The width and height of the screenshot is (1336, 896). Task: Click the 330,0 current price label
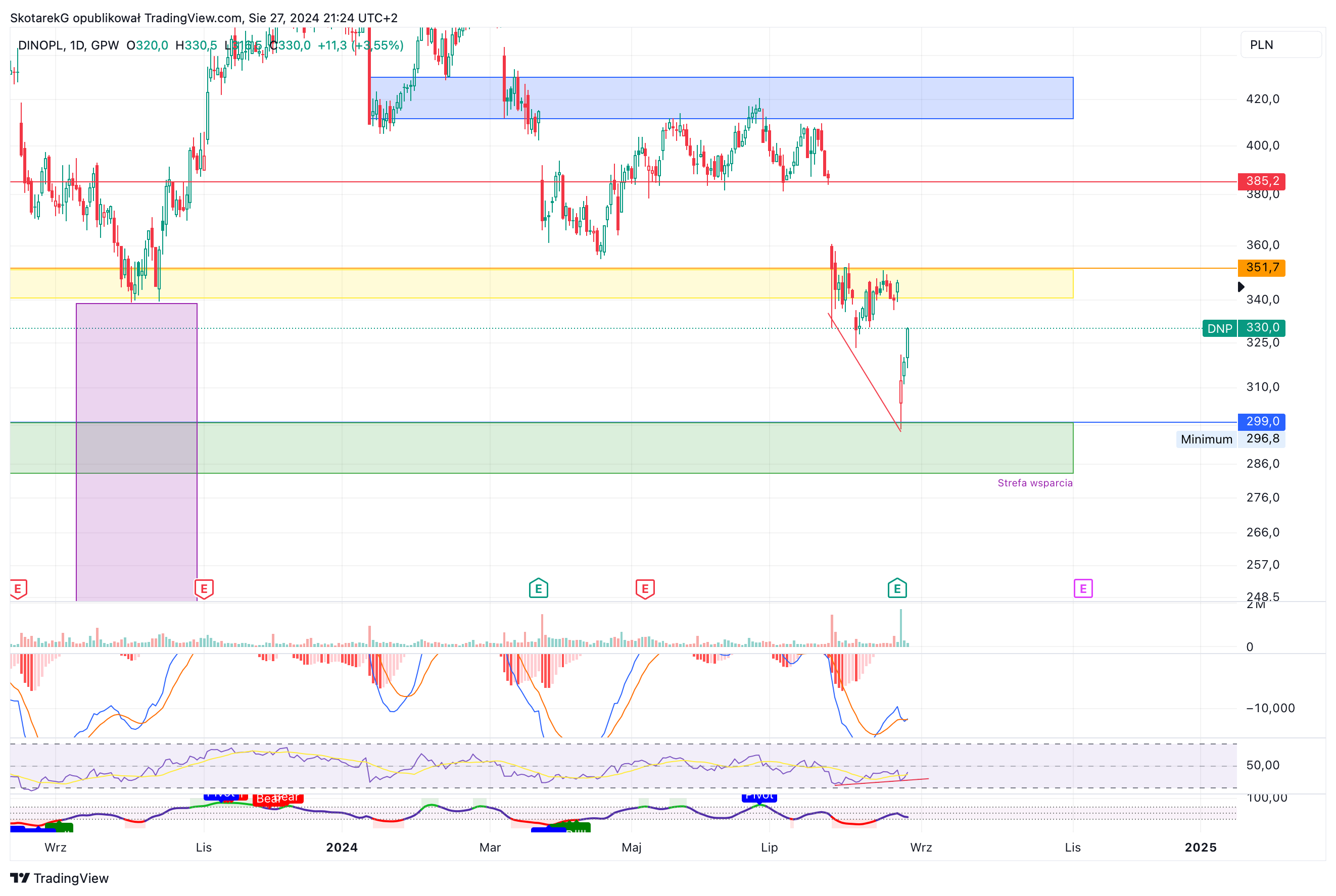tap(1262, 328)
